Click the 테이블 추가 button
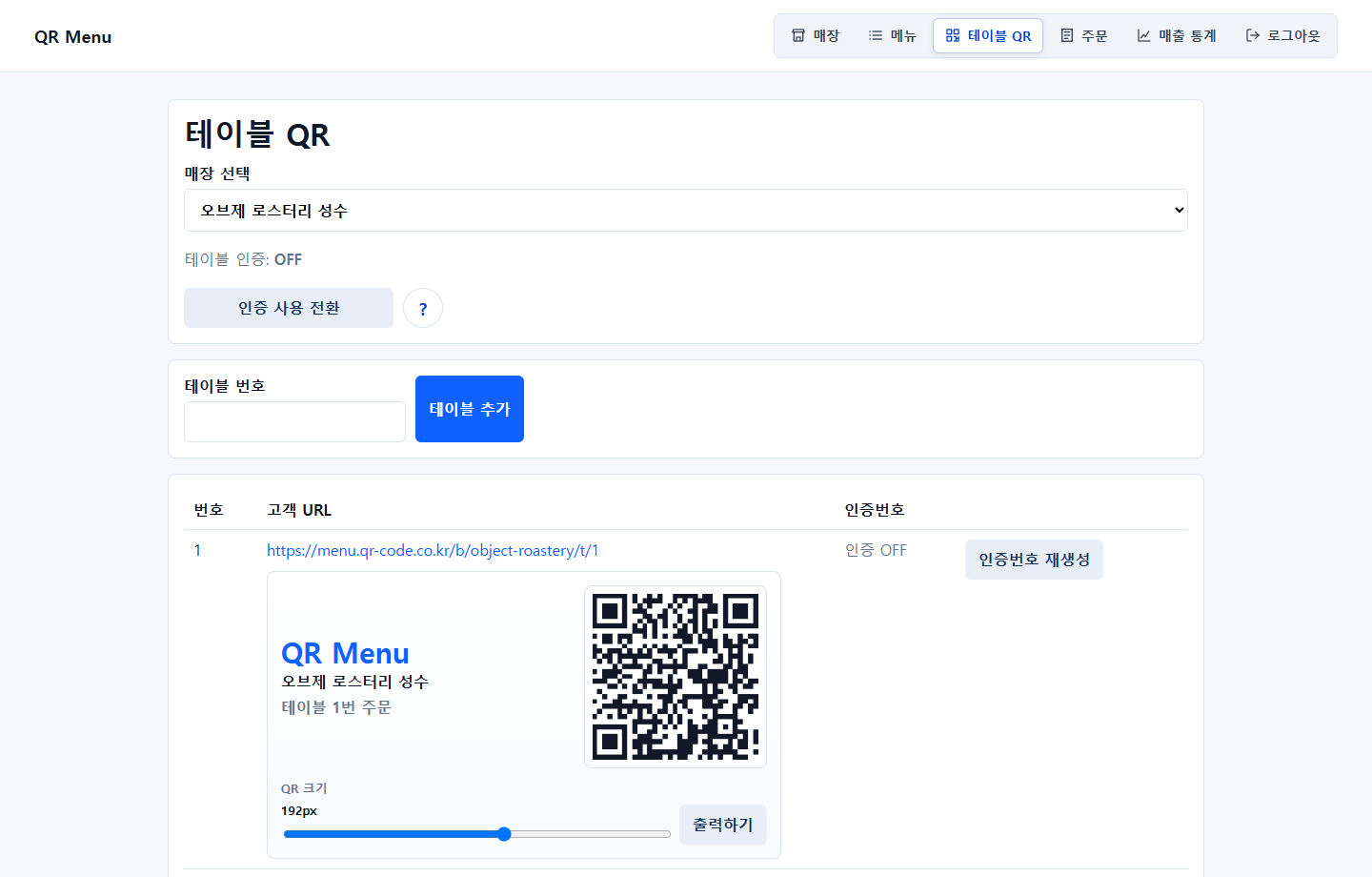This screenshot has width=1372, height=877. pos(470,409)
